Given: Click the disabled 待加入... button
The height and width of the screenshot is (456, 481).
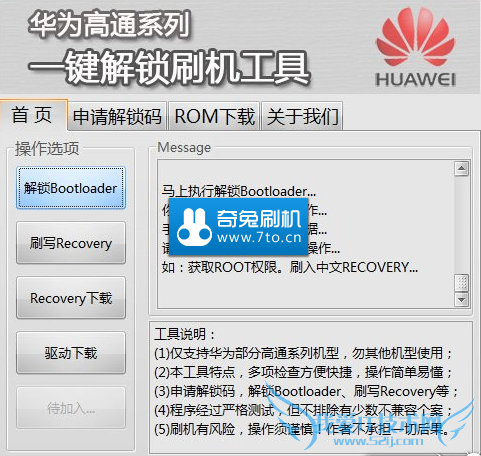Looking at the screenshot, I should point(71,408).
